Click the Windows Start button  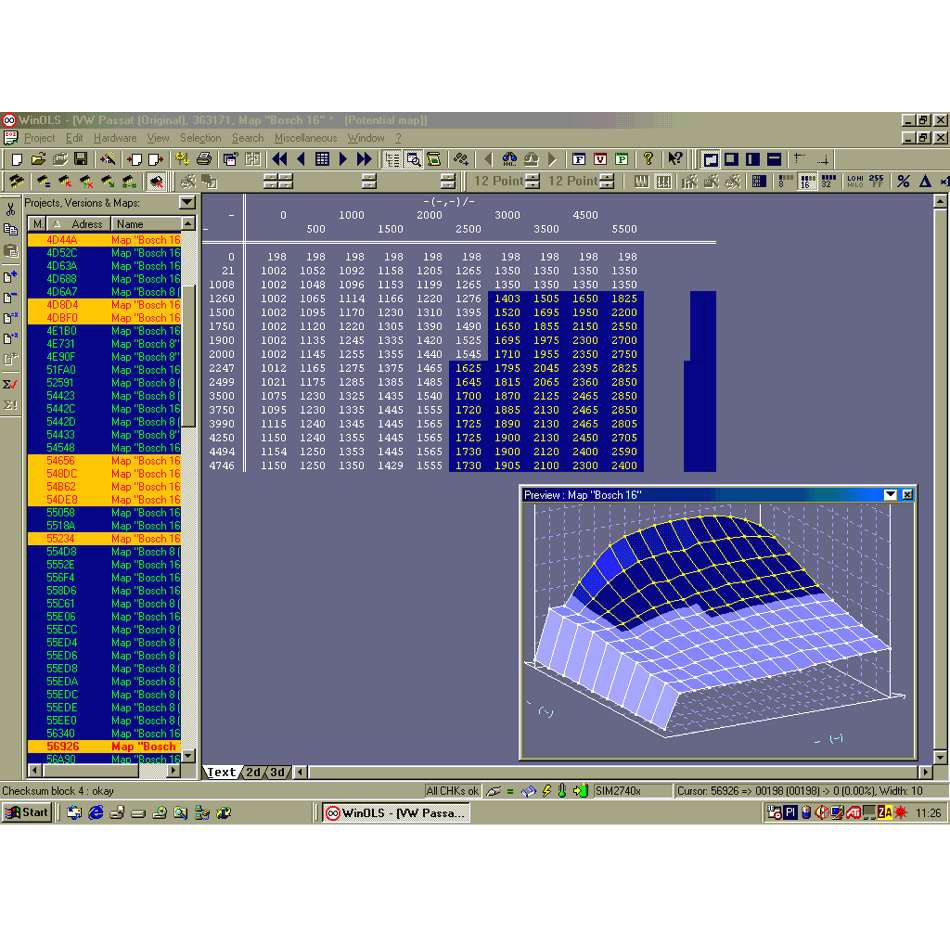pos(27,812)
